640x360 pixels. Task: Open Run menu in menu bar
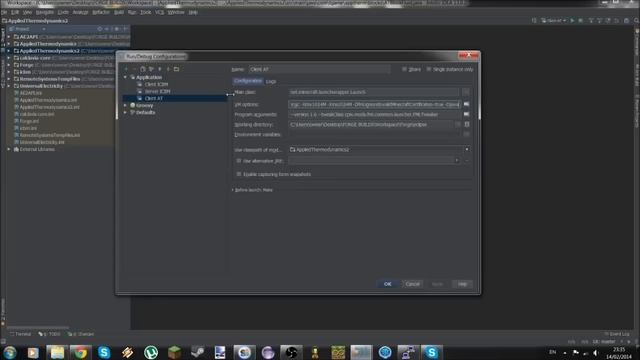132,12
